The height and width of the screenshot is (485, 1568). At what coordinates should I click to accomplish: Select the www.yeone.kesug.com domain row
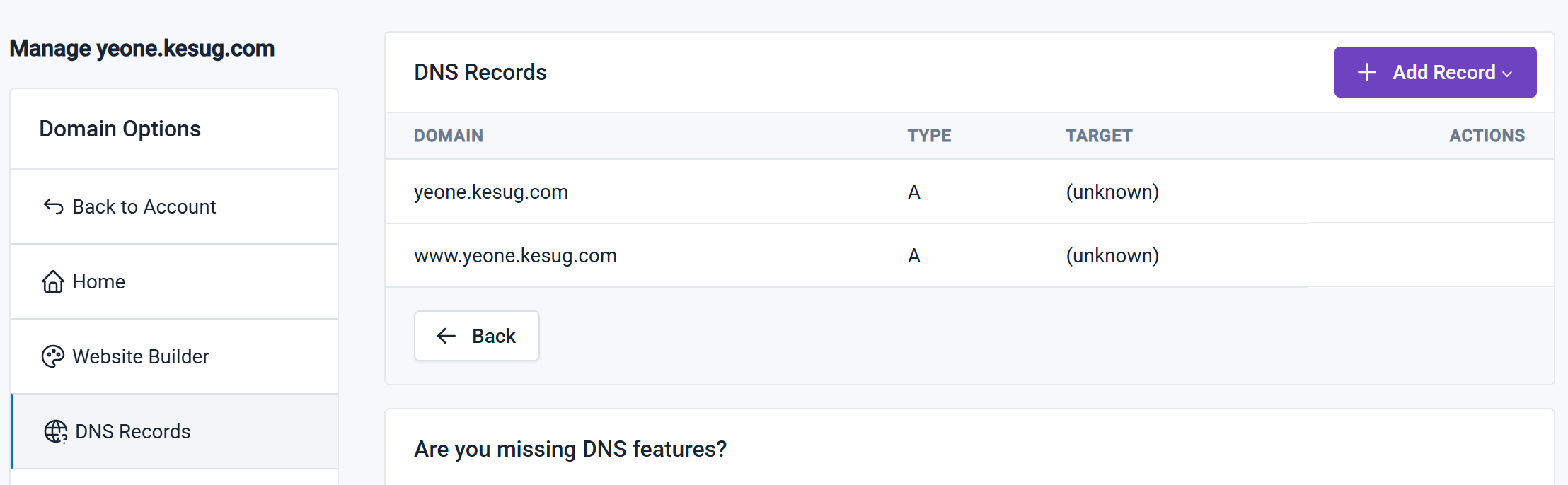click(x=515, y=255)
